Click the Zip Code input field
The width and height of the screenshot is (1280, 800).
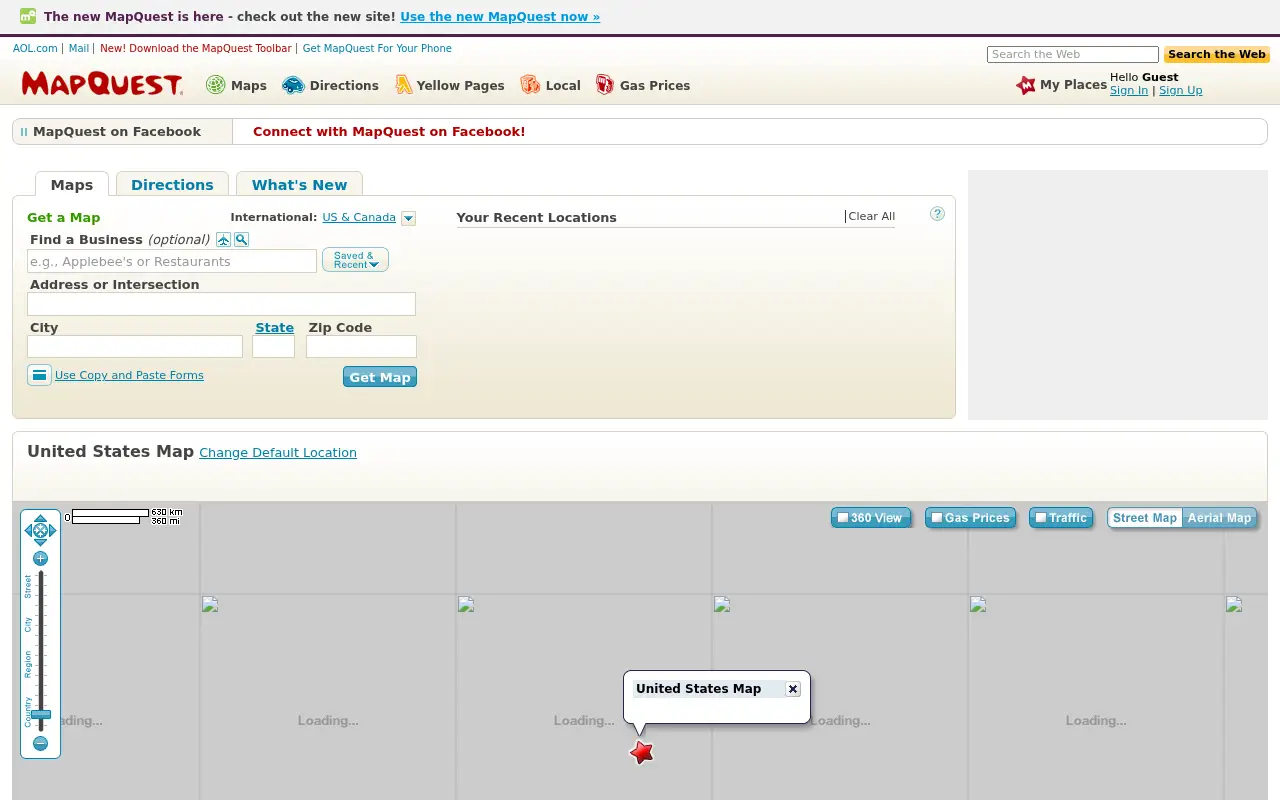361,347
